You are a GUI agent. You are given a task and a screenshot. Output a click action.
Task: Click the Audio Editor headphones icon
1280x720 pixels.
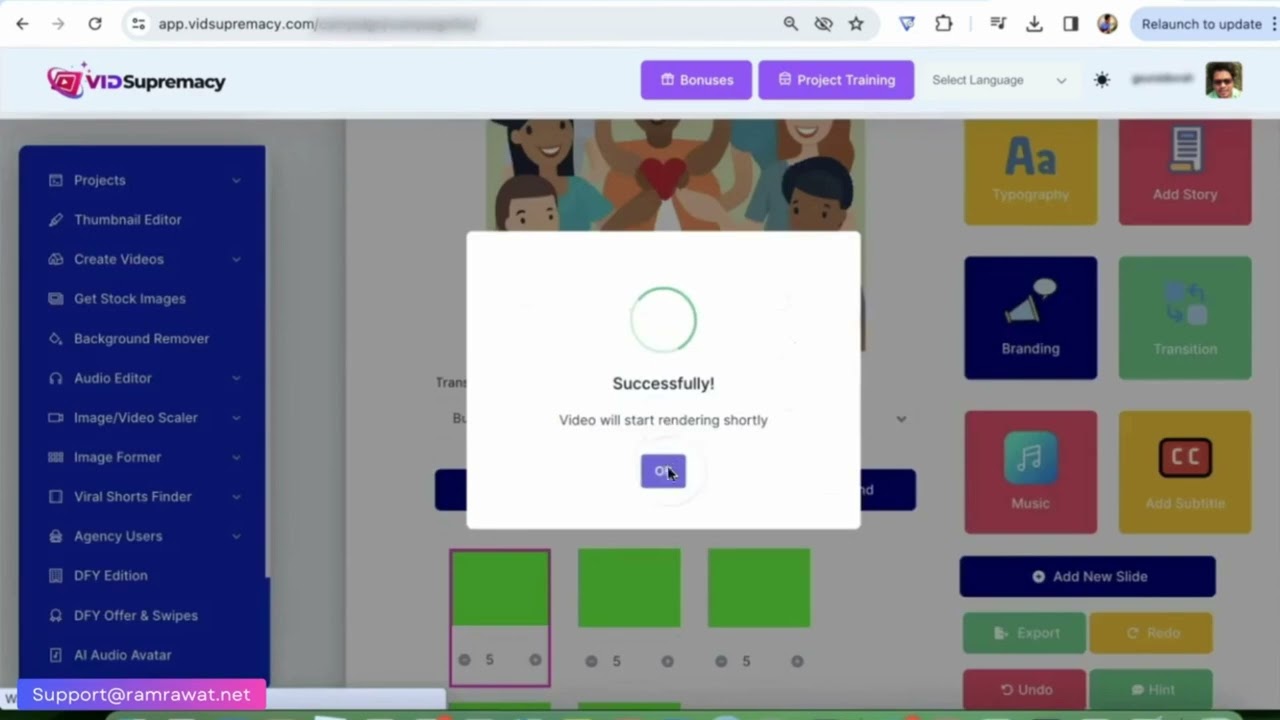pyautogui.click(x=55, y=378)
